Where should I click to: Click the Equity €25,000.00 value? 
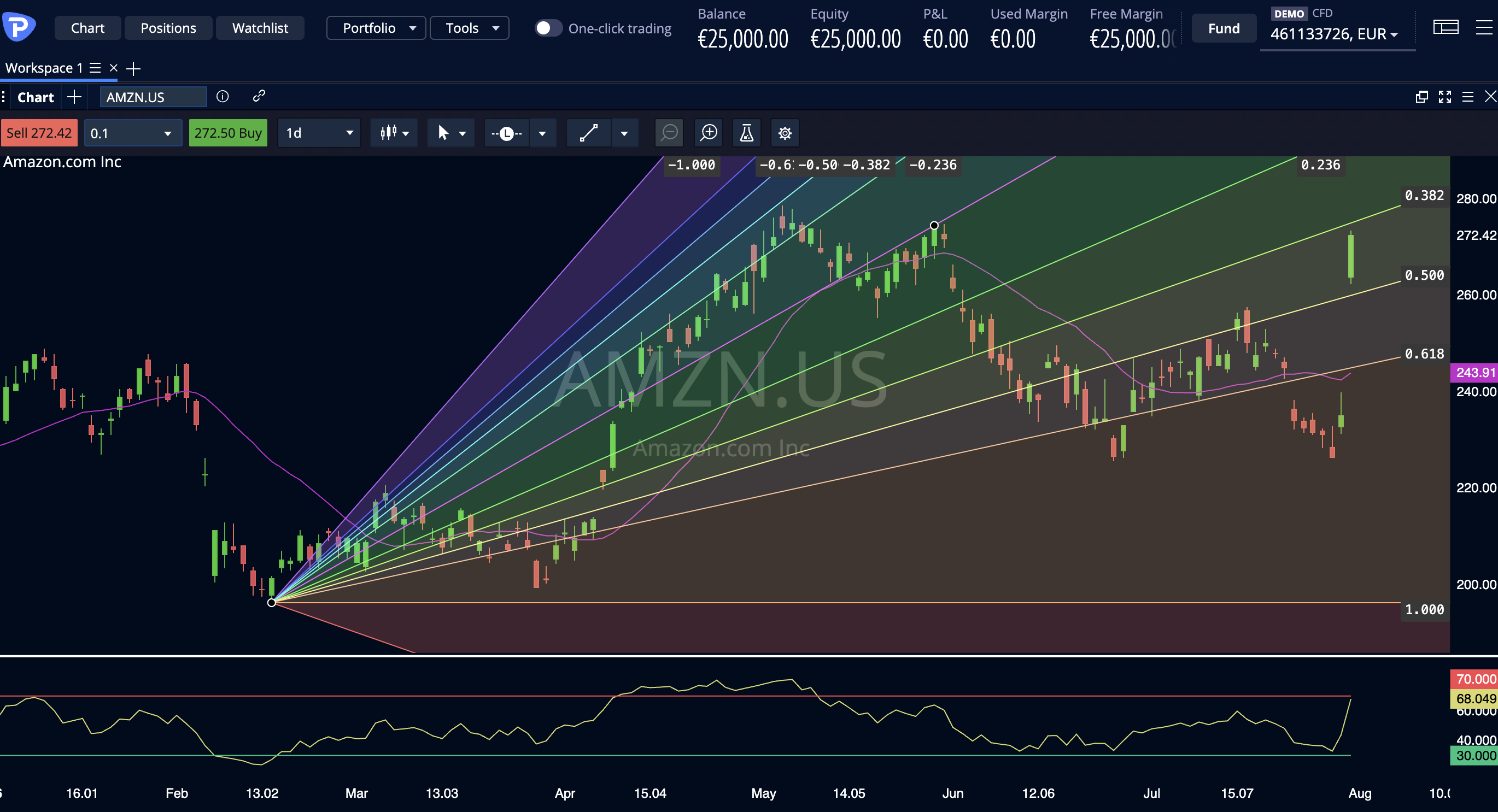tap(856, 39)
